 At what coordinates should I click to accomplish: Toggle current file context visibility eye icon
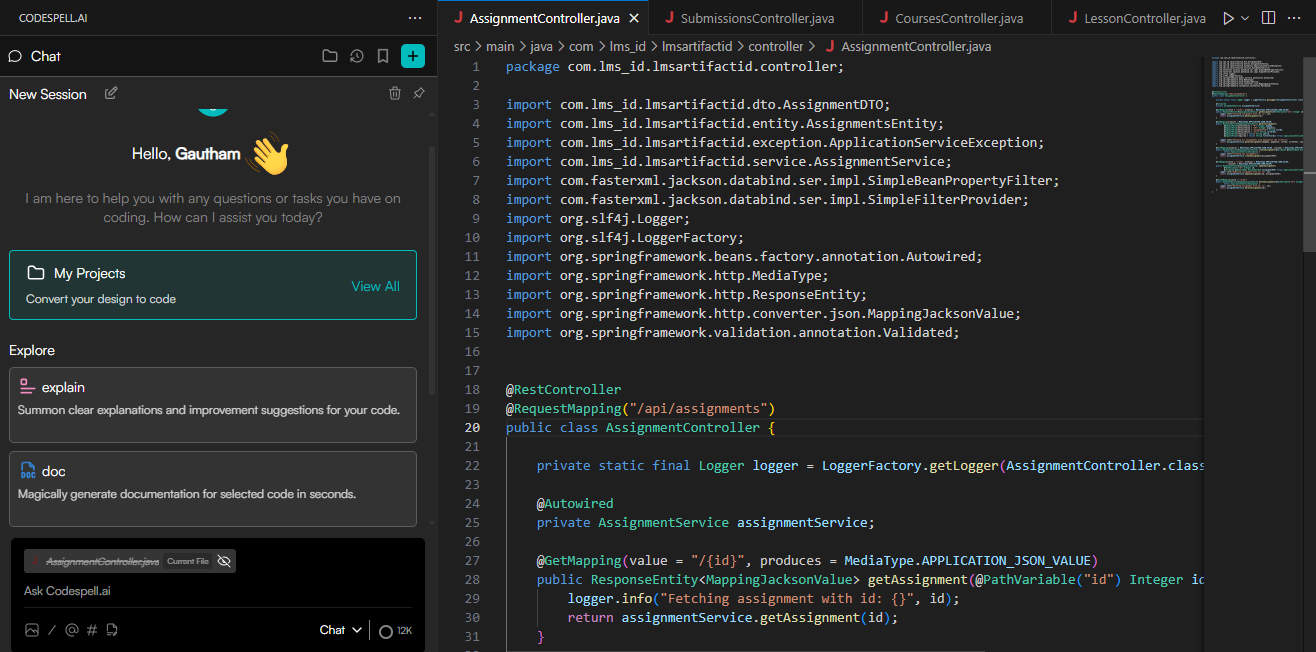point(224,561)
